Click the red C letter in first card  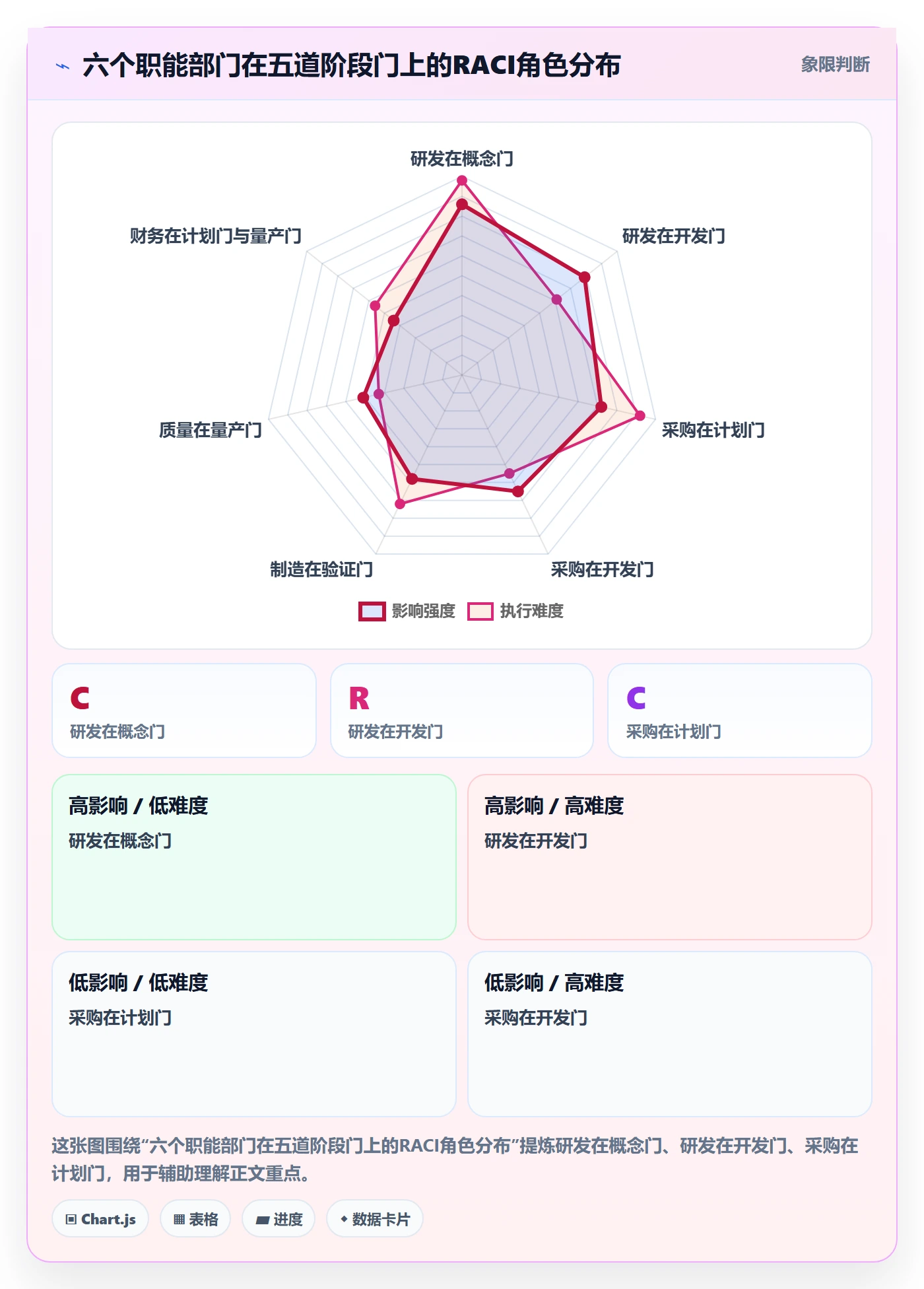[80, 698]
